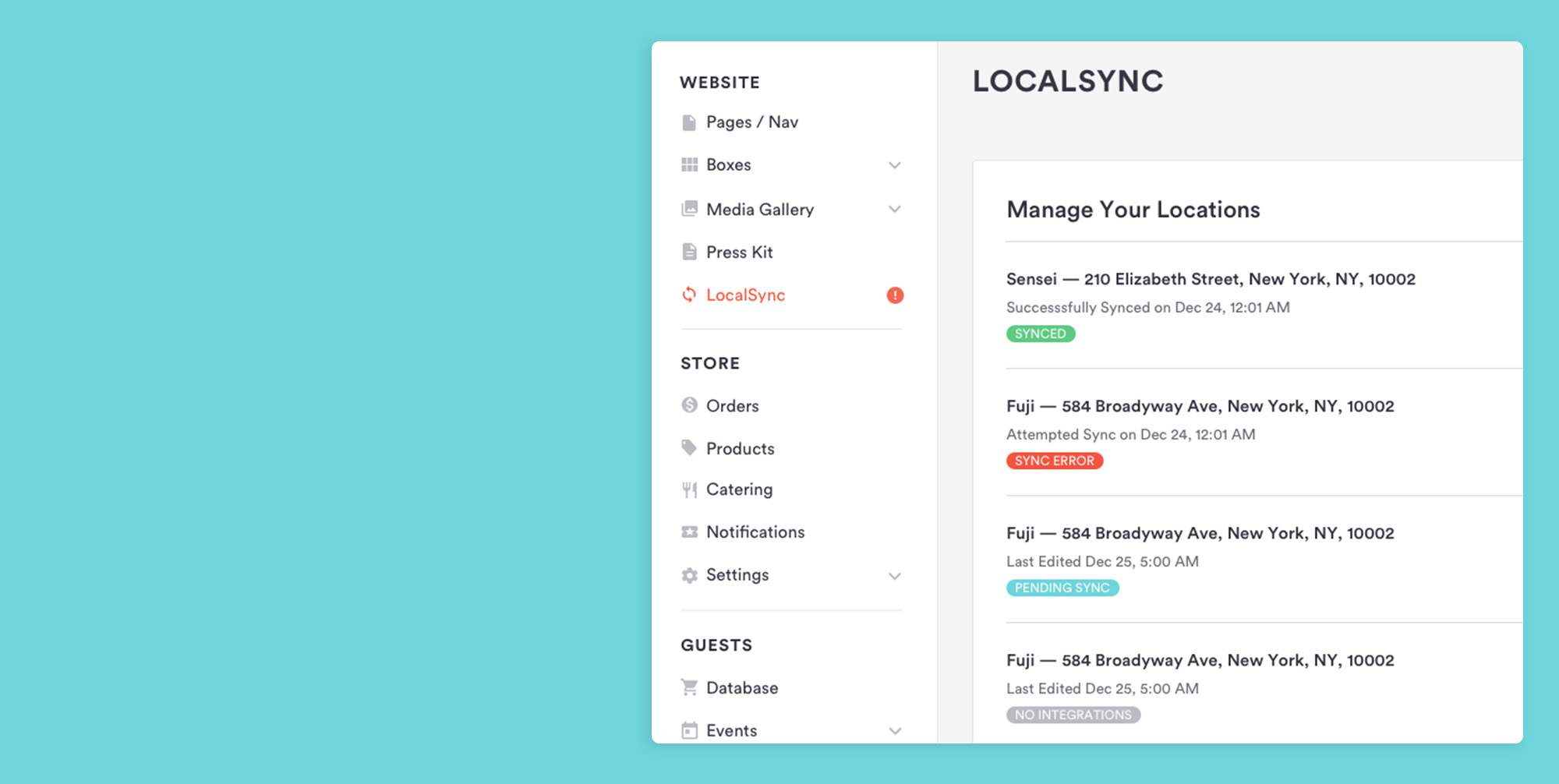Image resolution: width=1559 pixels, height=784 pixels.
Task: Expand the Settings chevron
Action: coord(895,576)
